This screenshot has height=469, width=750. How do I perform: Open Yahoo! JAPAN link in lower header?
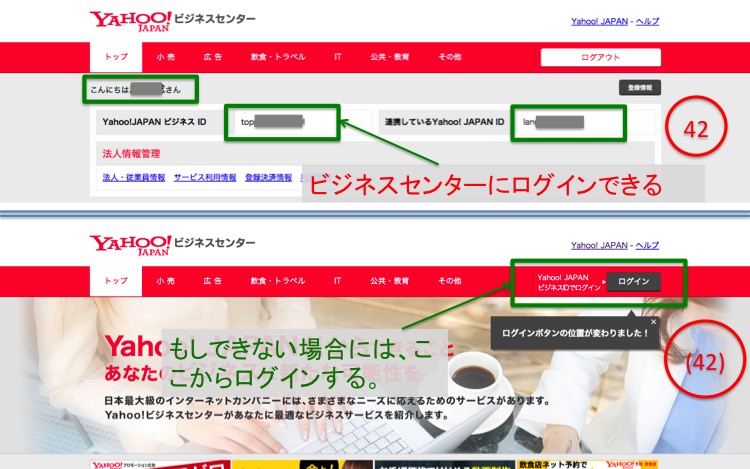click(599, 245)
